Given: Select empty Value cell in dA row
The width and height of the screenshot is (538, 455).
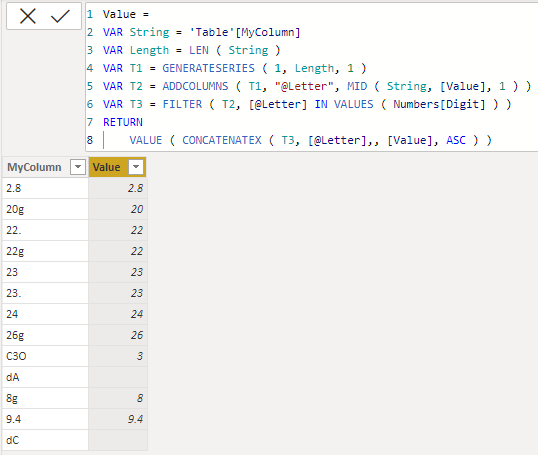Looking at the screenshot, I should coord(118,377).
